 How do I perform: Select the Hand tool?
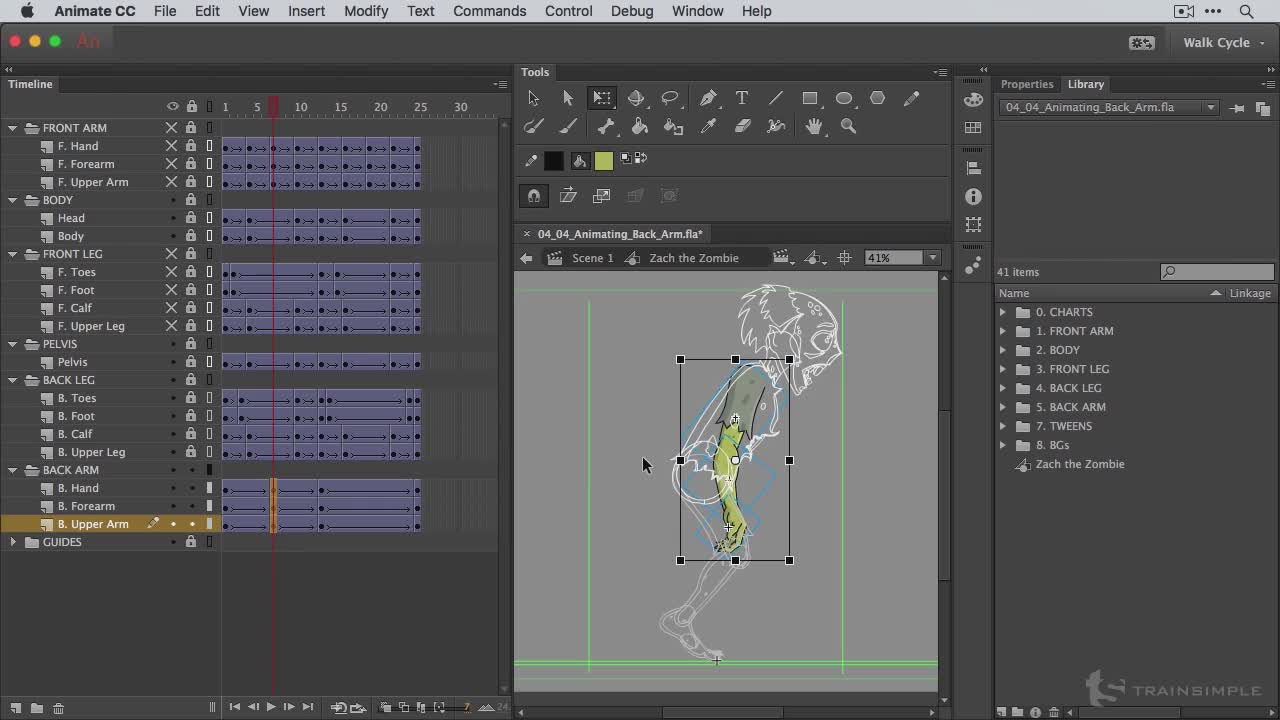[815, 126]
